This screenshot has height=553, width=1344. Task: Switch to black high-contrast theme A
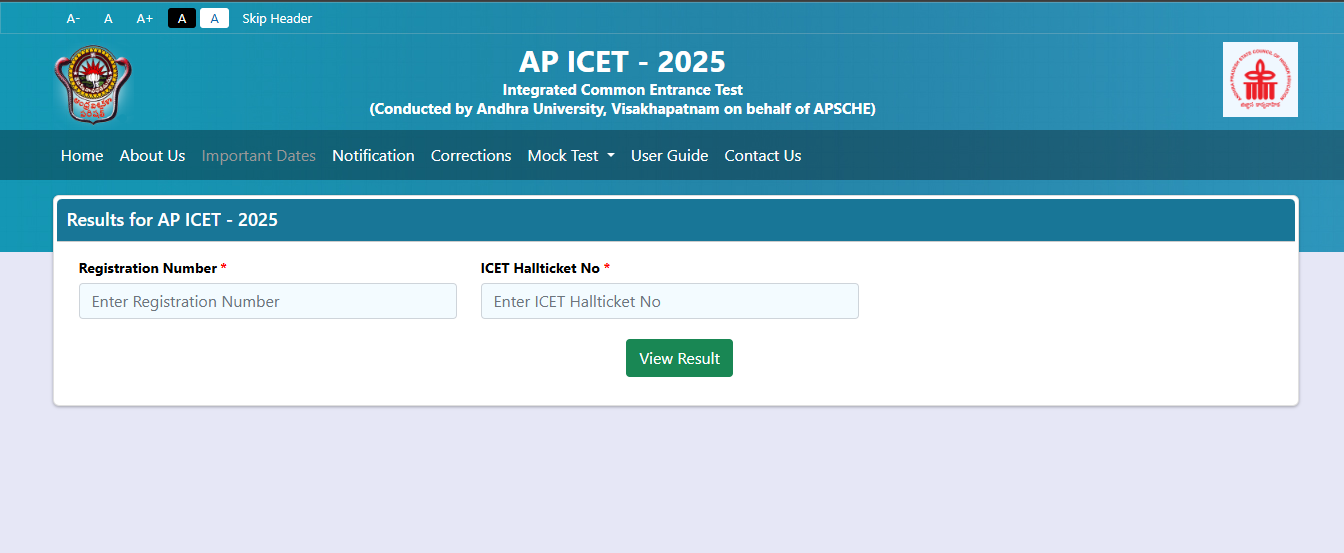click(182, 18)
